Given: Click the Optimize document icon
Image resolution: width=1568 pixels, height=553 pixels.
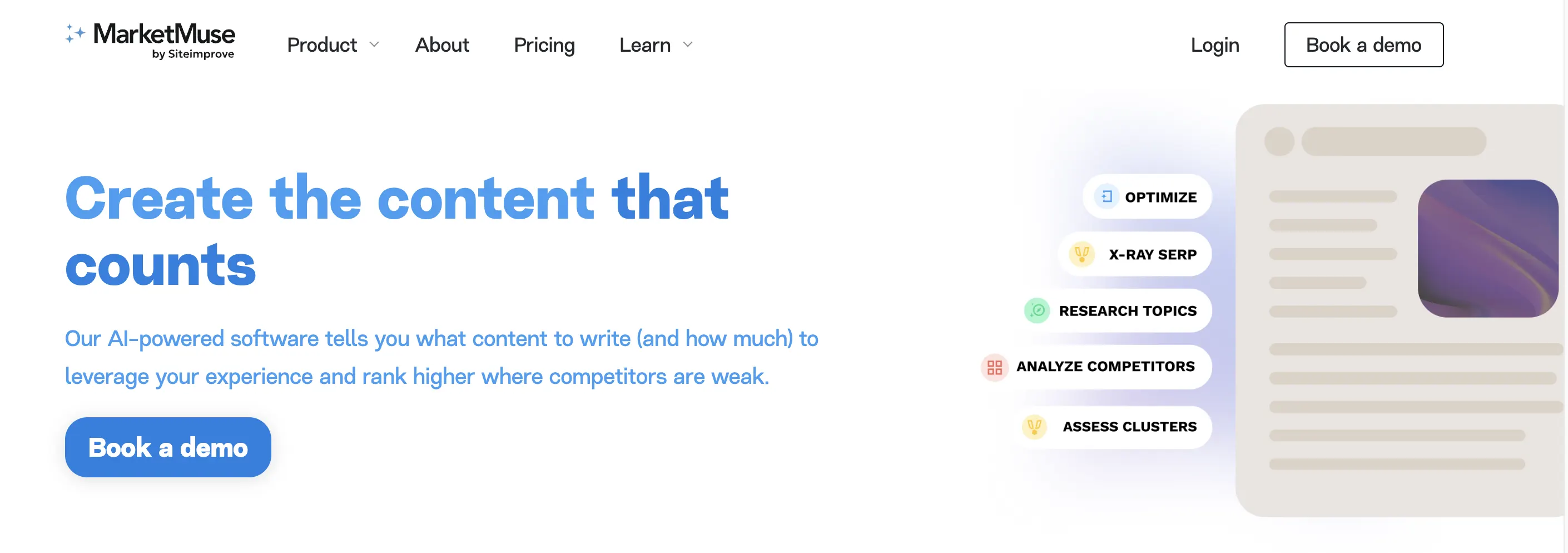Looking at the screenshot, I should coord(1106,197).
